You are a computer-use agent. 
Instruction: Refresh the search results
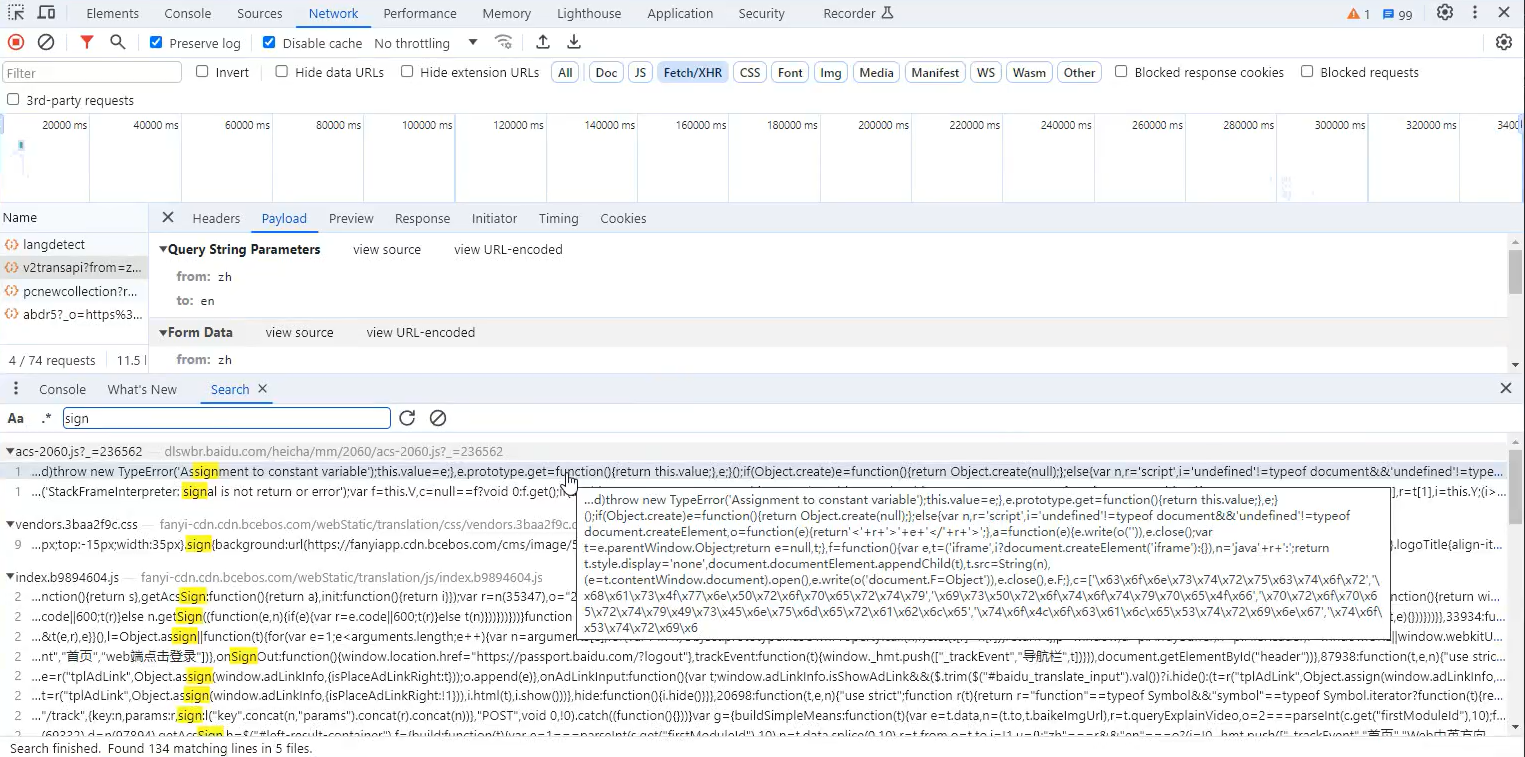(x=407, y=418)
